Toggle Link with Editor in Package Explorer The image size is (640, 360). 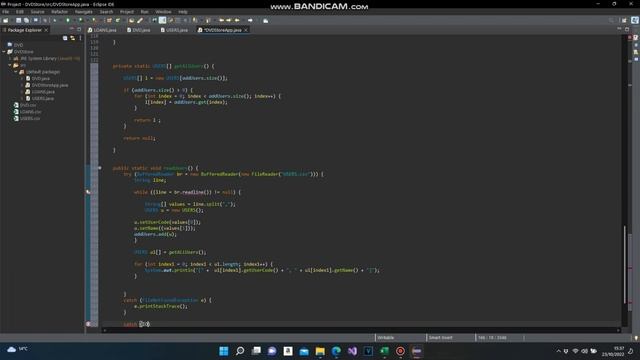(x=73, y=38)
